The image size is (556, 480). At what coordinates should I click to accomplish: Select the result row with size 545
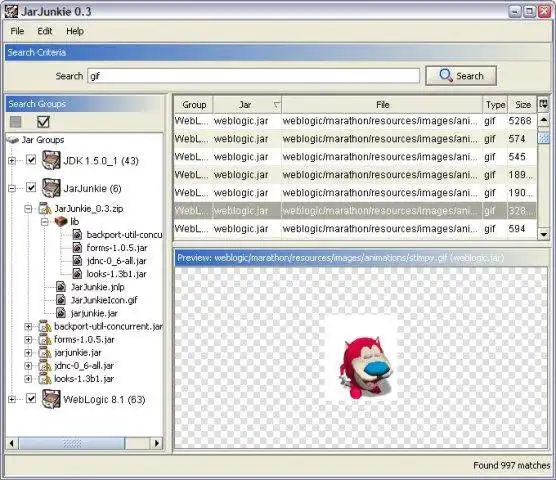[355, 157]
